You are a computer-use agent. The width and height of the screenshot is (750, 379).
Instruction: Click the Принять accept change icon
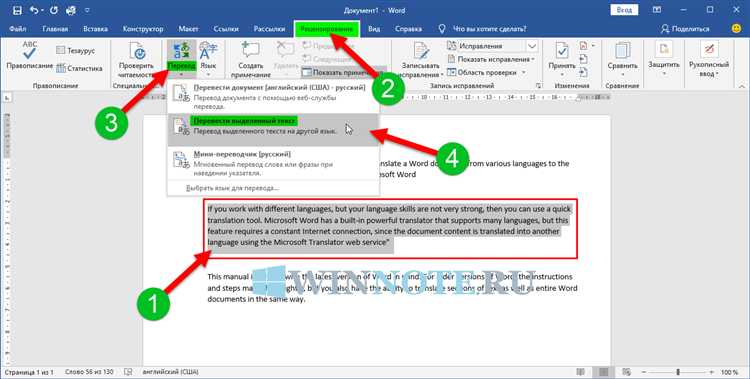(x=562, y=50)
